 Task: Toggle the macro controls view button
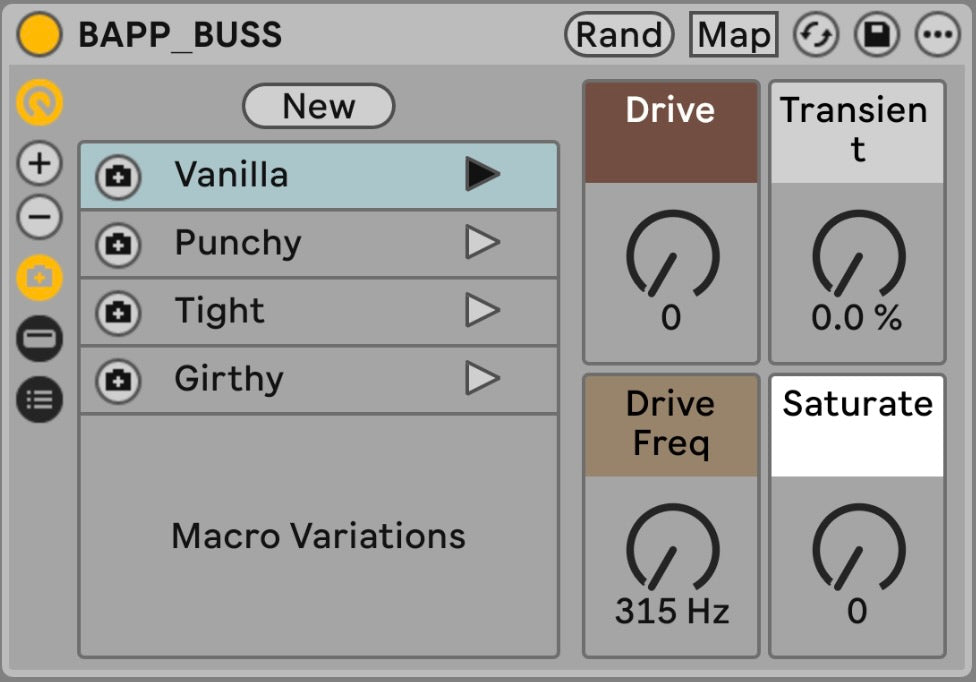[x=40, y=101]
